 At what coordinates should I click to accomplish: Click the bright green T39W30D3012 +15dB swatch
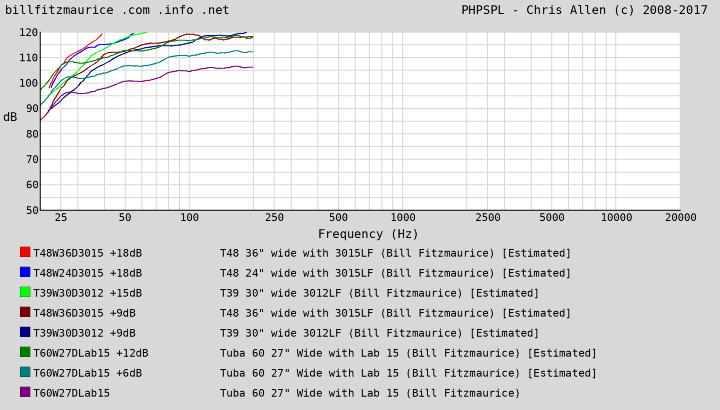tap(25, 292)
